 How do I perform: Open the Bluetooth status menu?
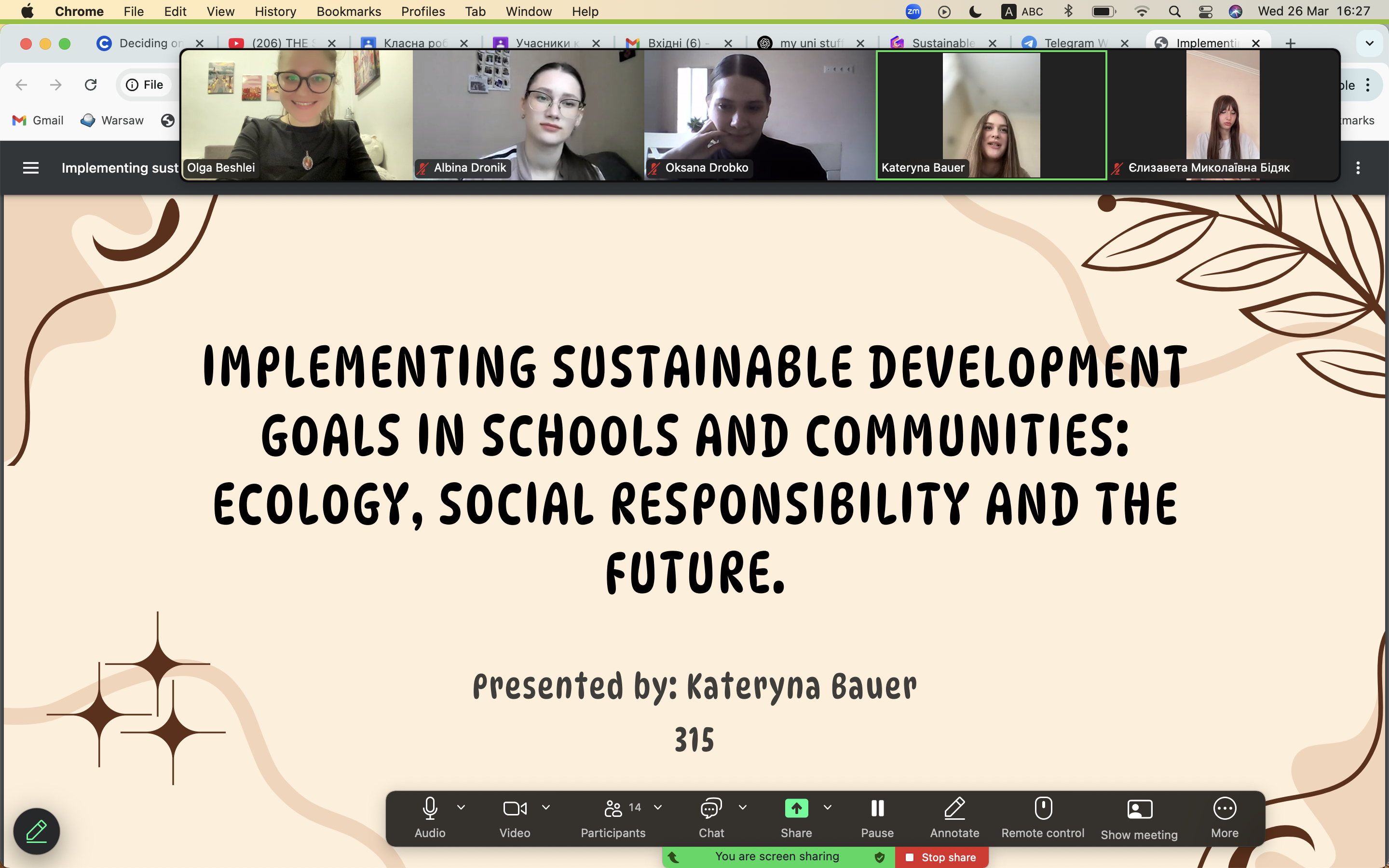tap(1068, 12)
